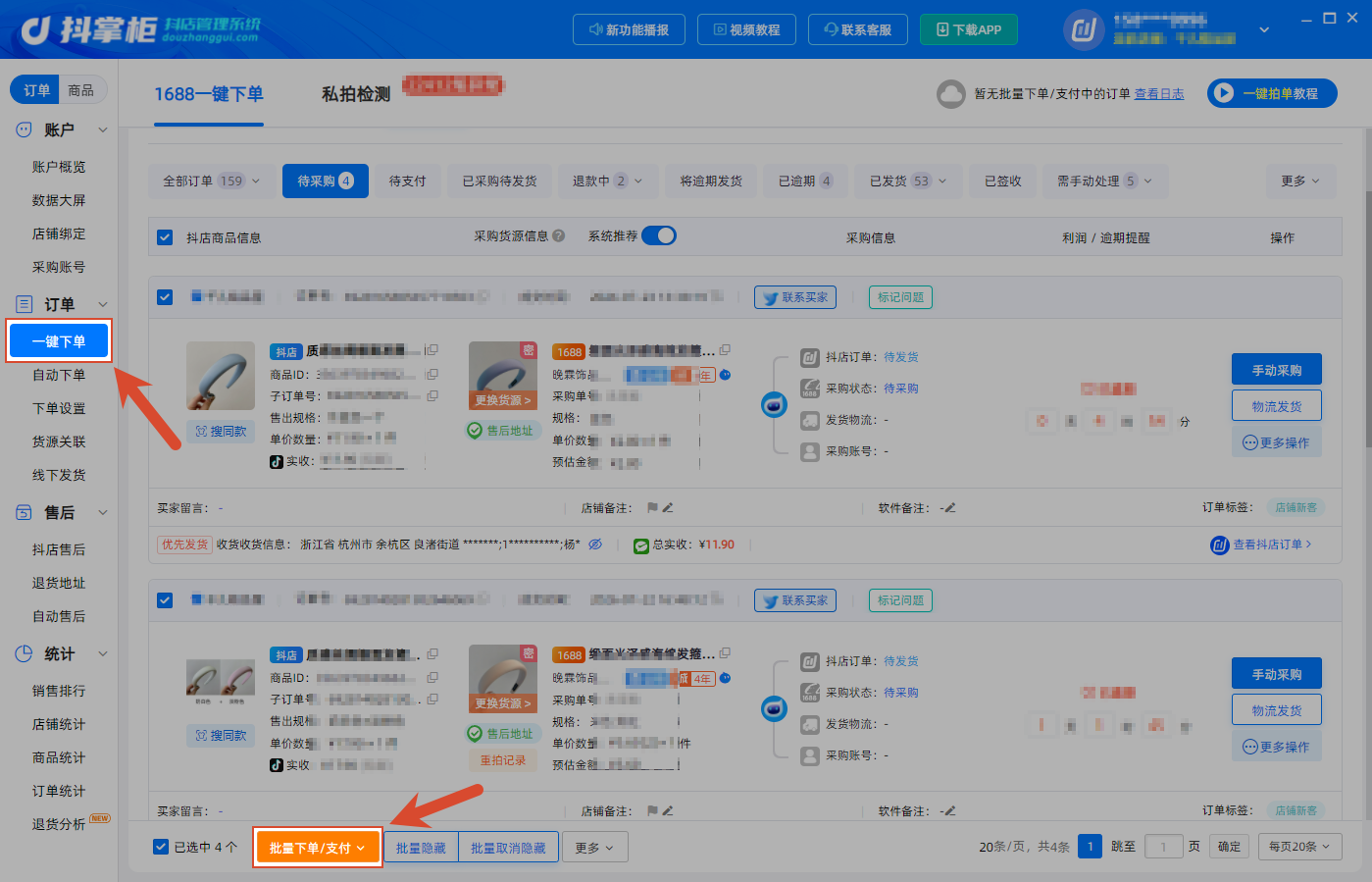Open the 需手动处理 filter dropdown
This screenshot has width=1372, height=882.
tap(1105, 181)
